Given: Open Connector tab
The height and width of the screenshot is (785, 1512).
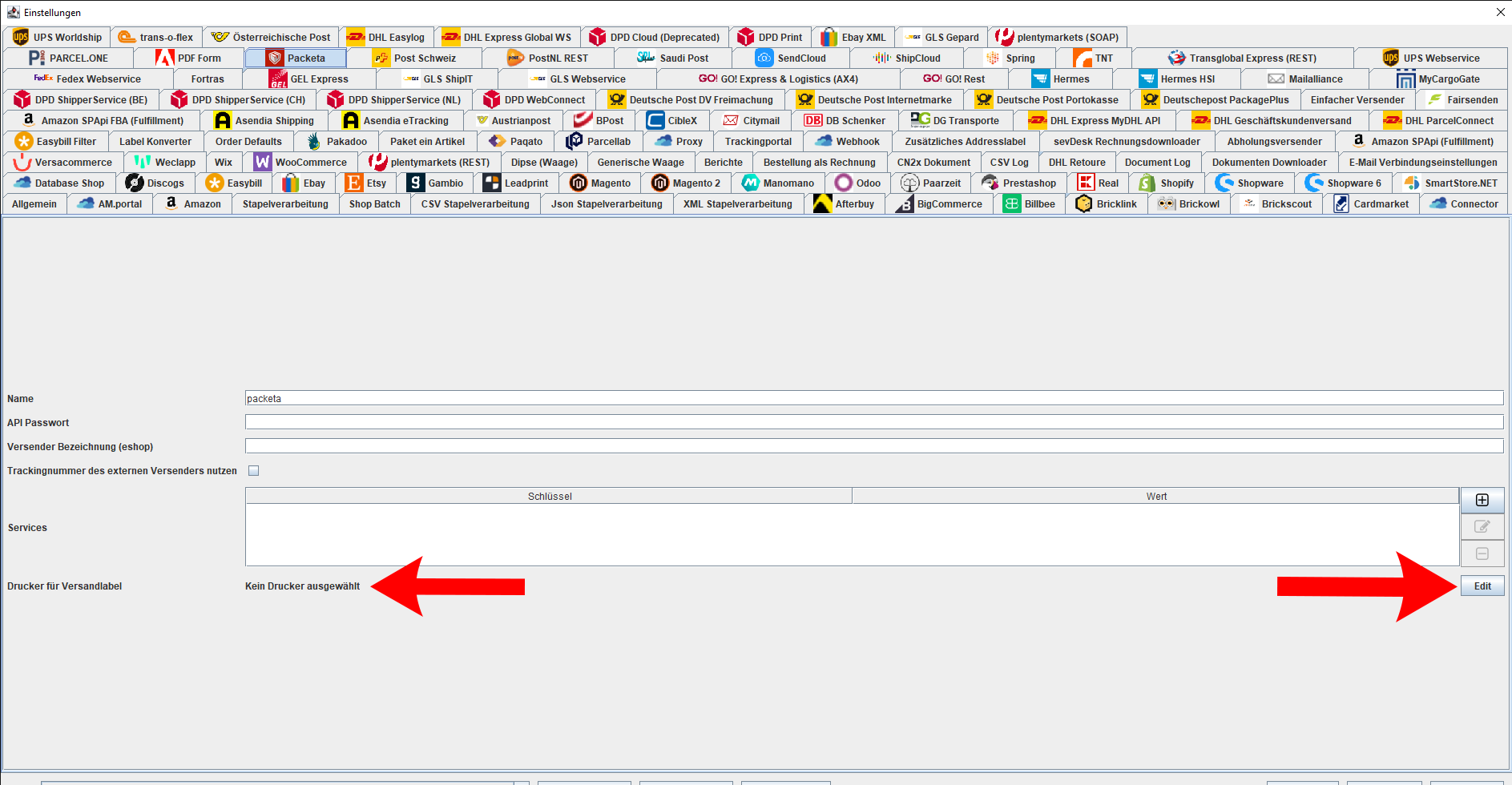Looking at the screenshot, I should pos(1463,203).
